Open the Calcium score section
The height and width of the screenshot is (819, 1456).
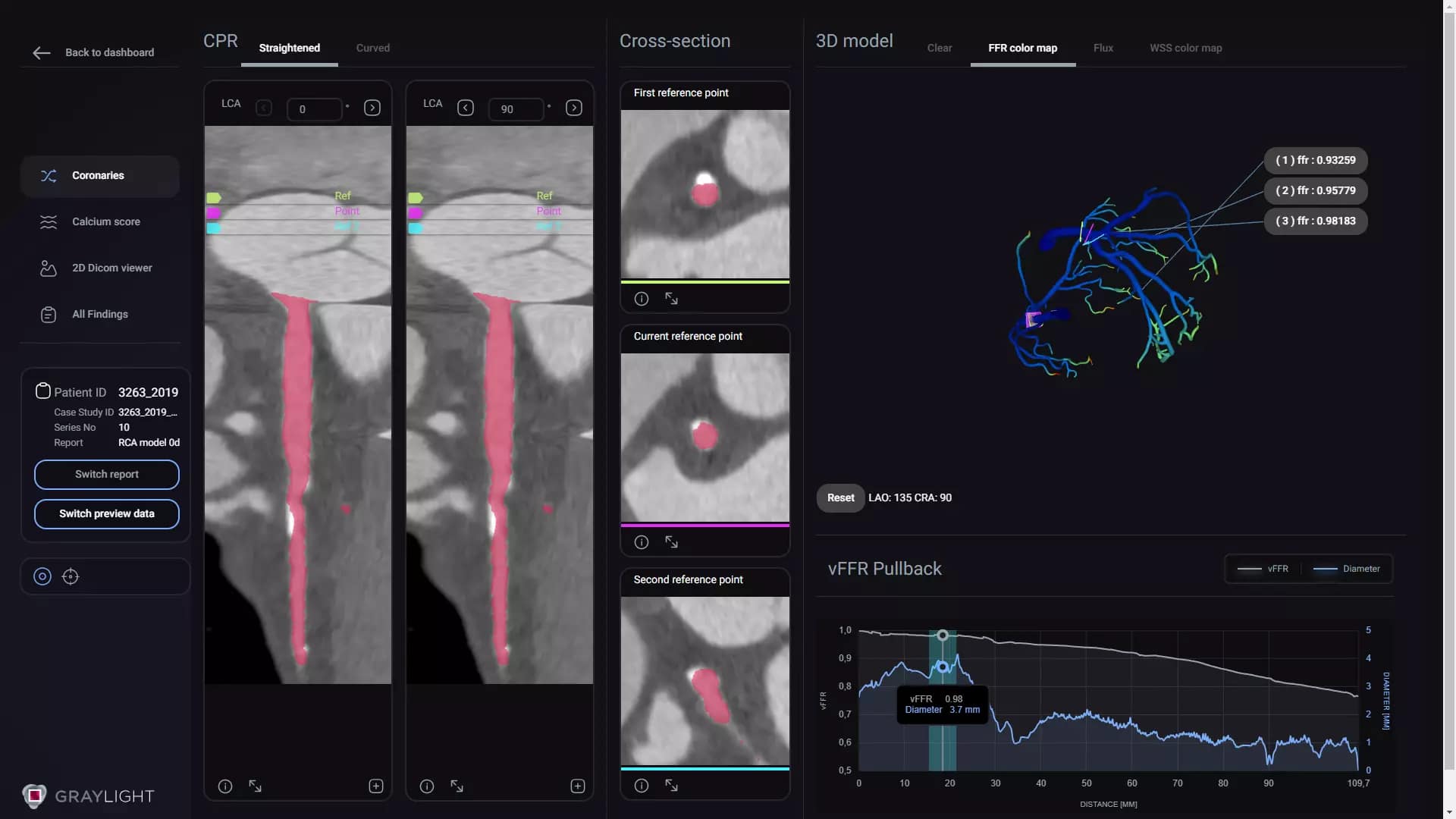105,221
